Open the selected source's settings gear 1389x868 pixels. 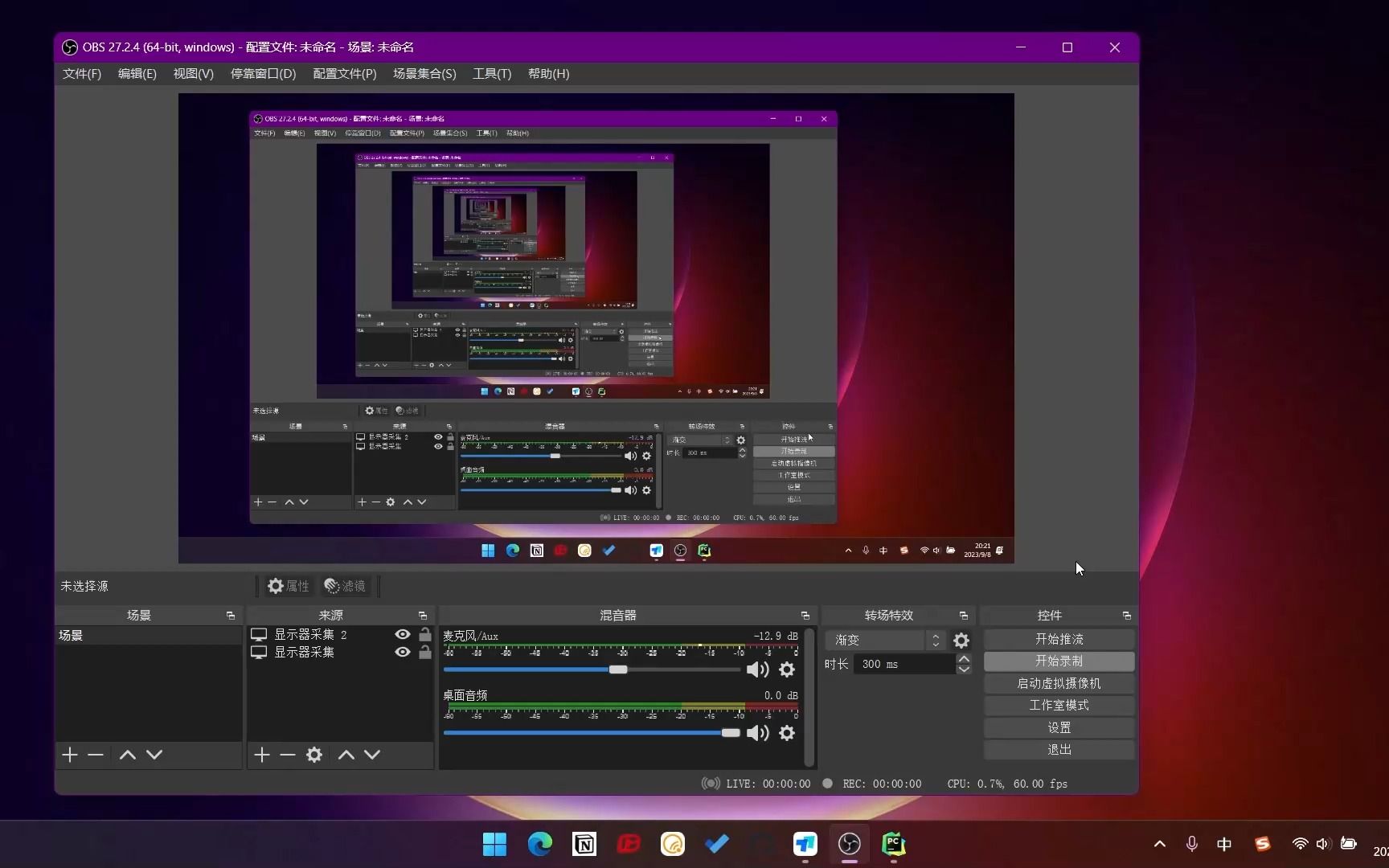coord(313,754)
